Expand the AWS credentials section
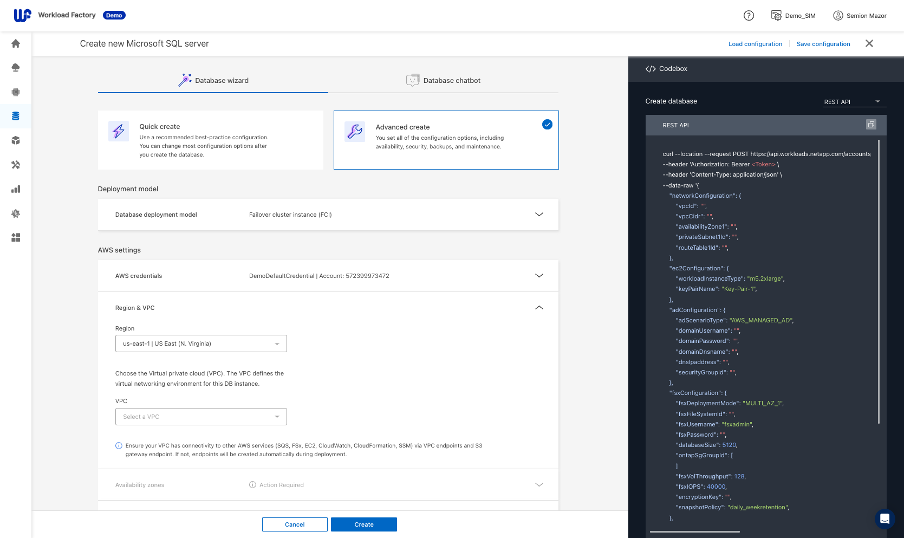This screenshot has height=538, width=904. [539, 275]
